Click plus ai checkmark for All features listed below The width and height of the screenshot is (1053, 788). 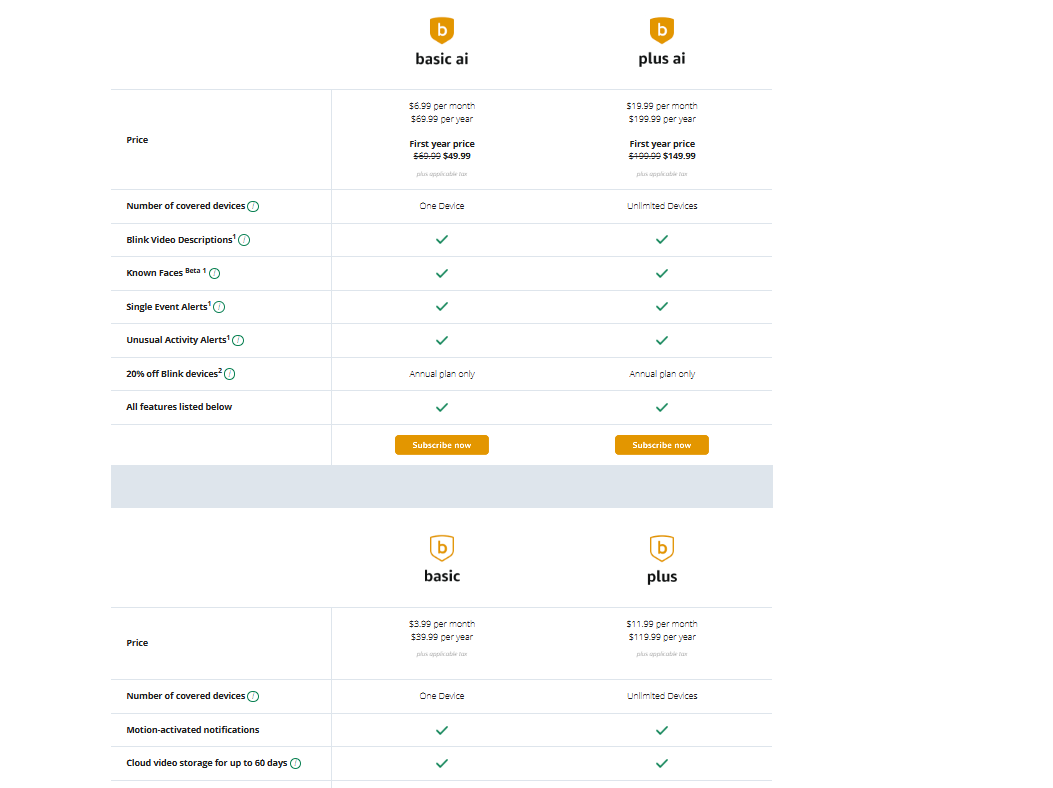click(661, 408)
